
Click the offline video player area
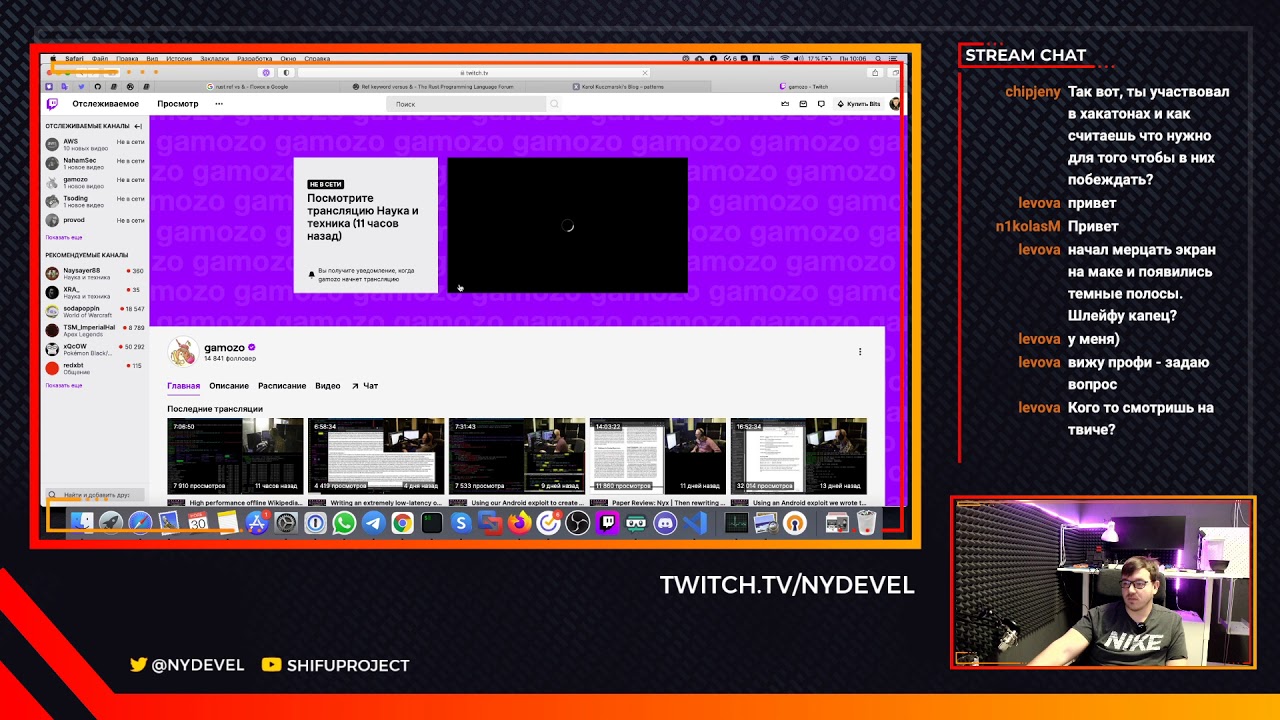[567, 225]
